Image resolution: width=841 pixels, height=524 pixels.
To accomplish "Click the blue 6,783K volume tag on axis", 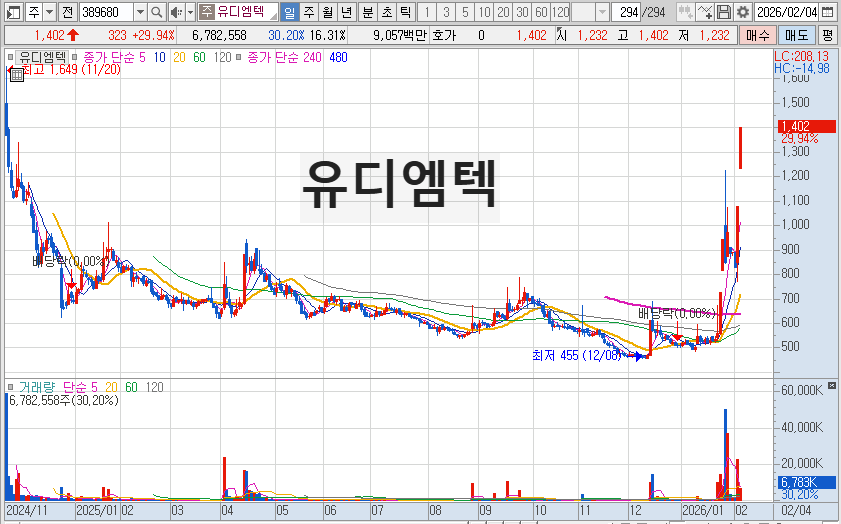I will pyautogui.click(x=807, y=482).
